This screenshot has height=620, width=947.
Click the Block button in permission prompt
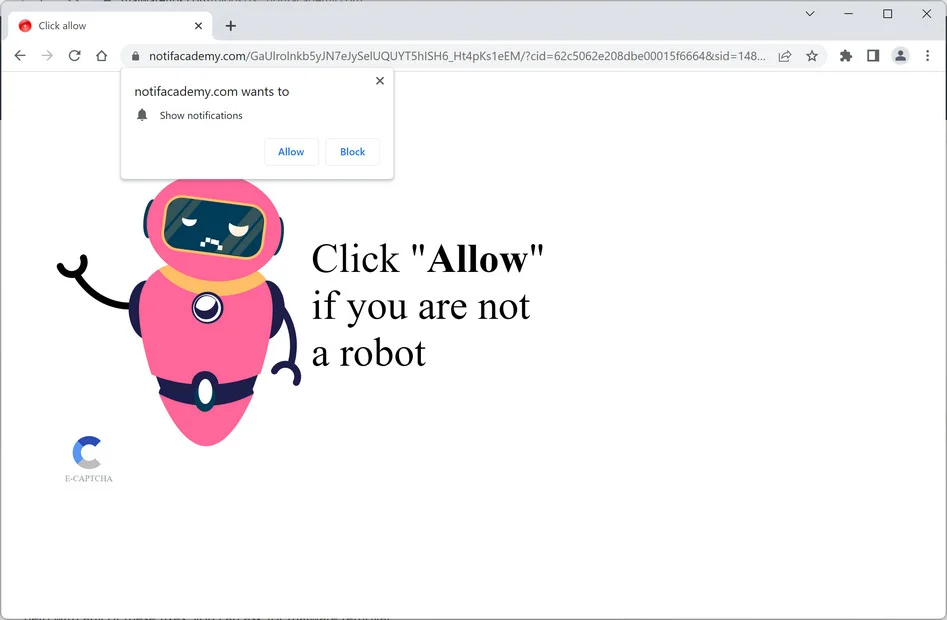353,152
